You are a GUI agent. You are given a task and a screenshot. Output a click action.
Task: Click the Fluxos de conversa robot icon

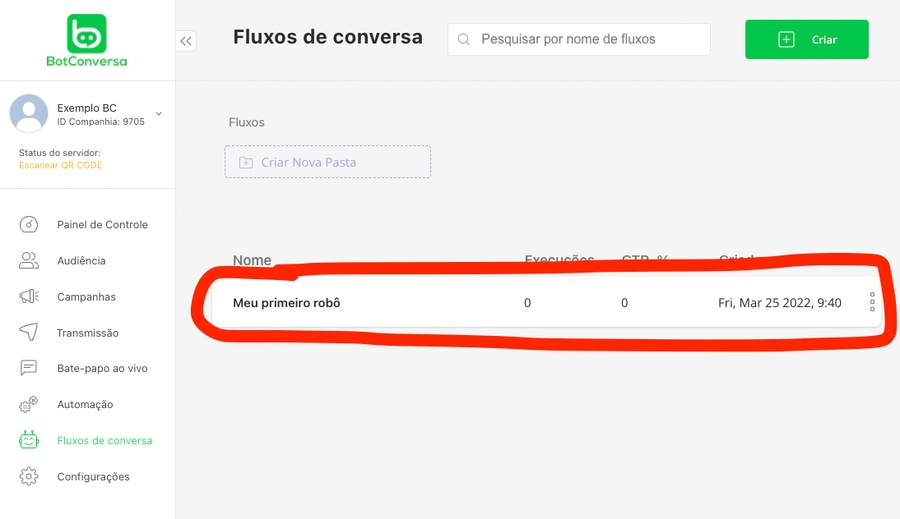[x=29, y=440]
